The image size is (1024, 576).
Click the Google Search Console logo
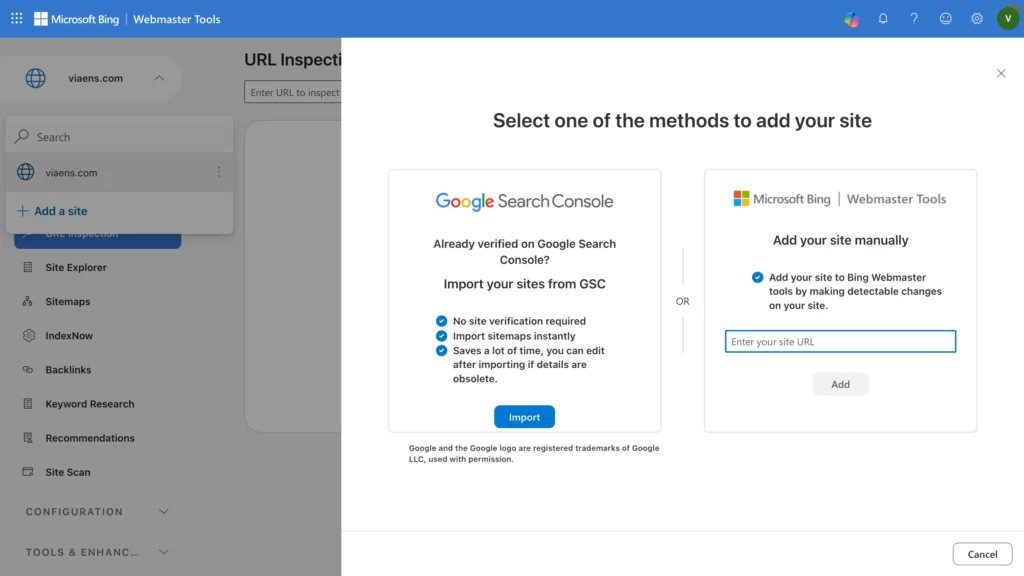click(x=524, y=201)
